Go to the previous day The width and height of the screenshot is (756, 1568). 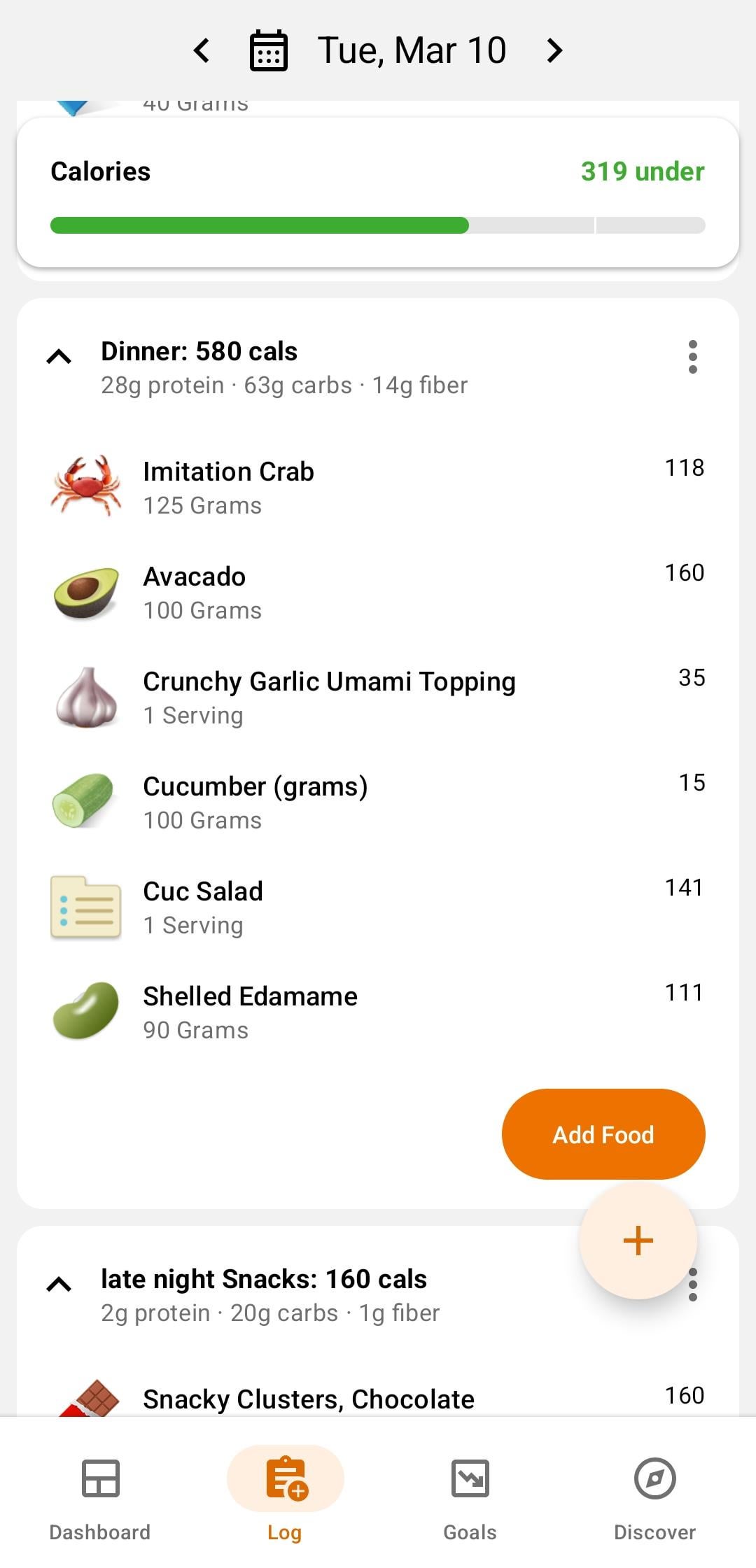click(x=202, y=50)
